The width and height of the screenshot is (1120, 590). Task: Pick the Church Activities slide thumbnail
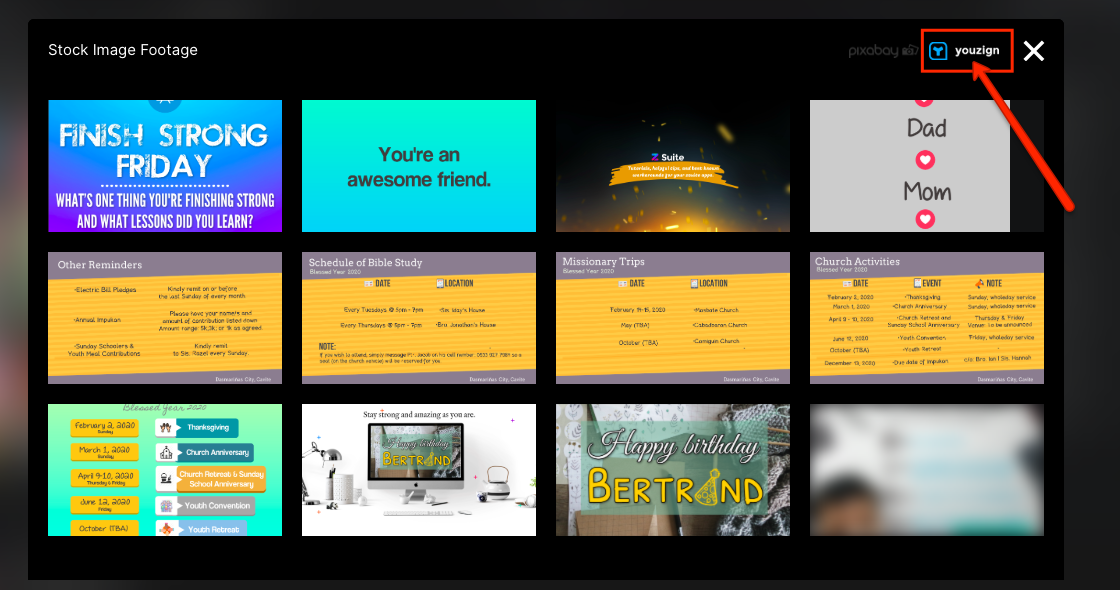(x=926, y=318)
